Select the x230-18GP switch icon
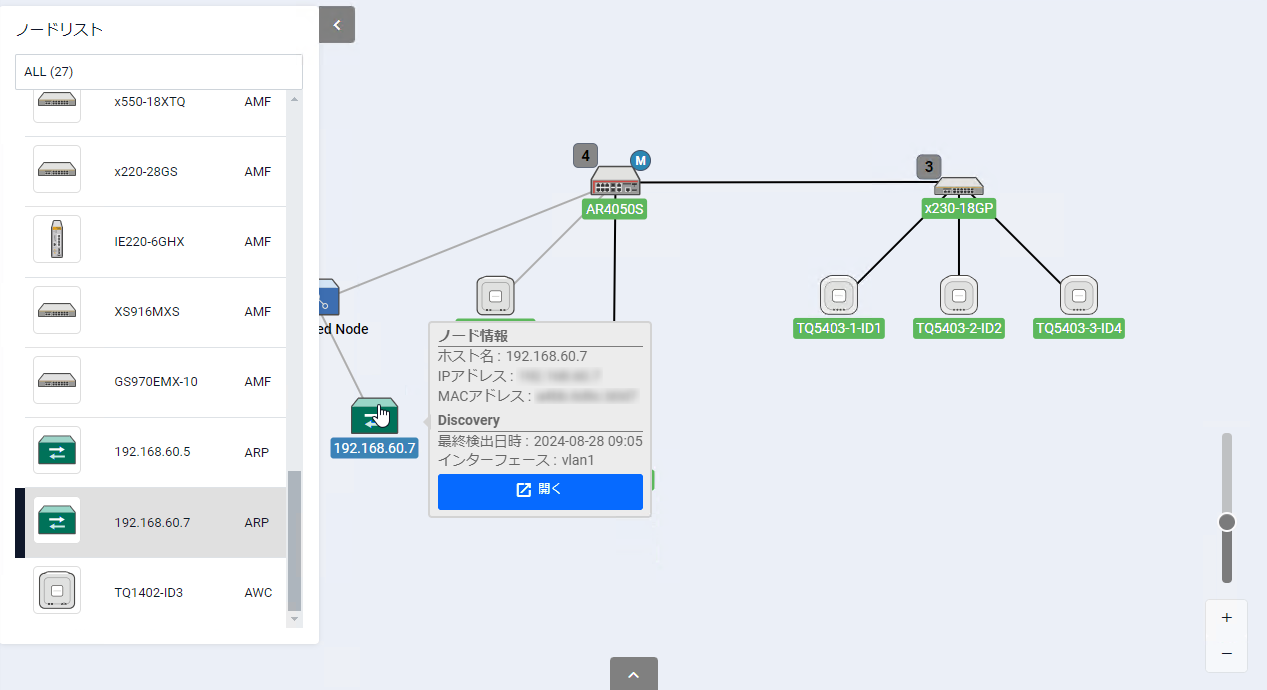1267x690 pixels. click(x=958, y=186)
